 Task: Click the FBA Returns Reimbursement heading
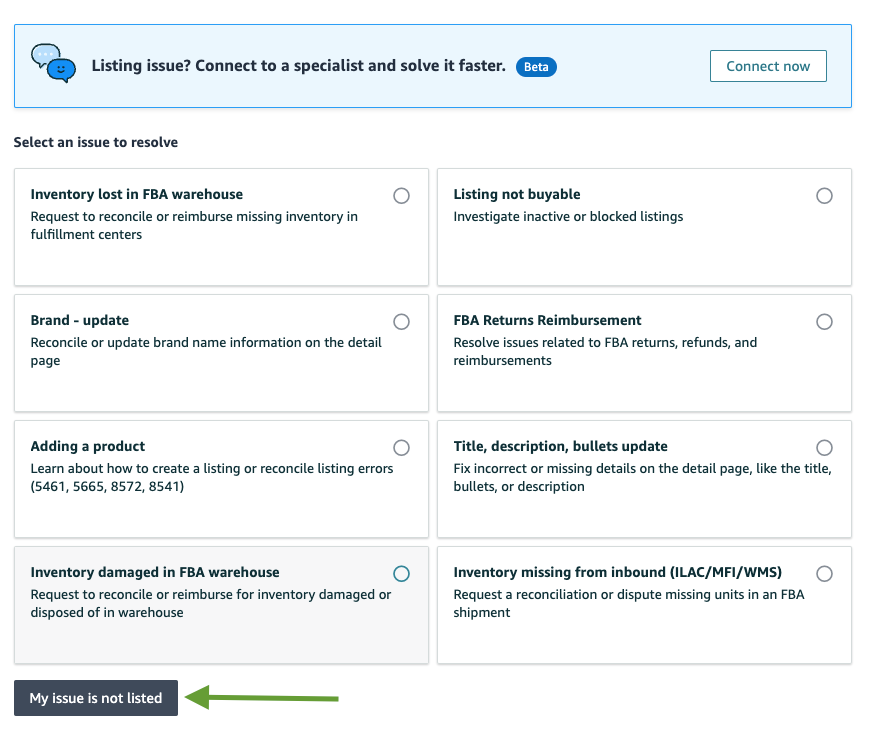click(x=547, y=320)
